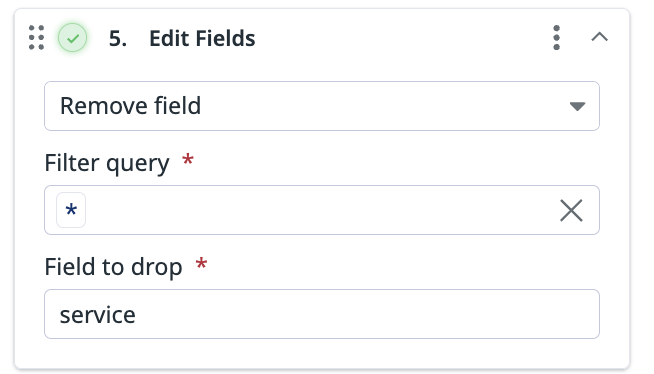
Task: Focus the Filter query input box
Action: 322,210
